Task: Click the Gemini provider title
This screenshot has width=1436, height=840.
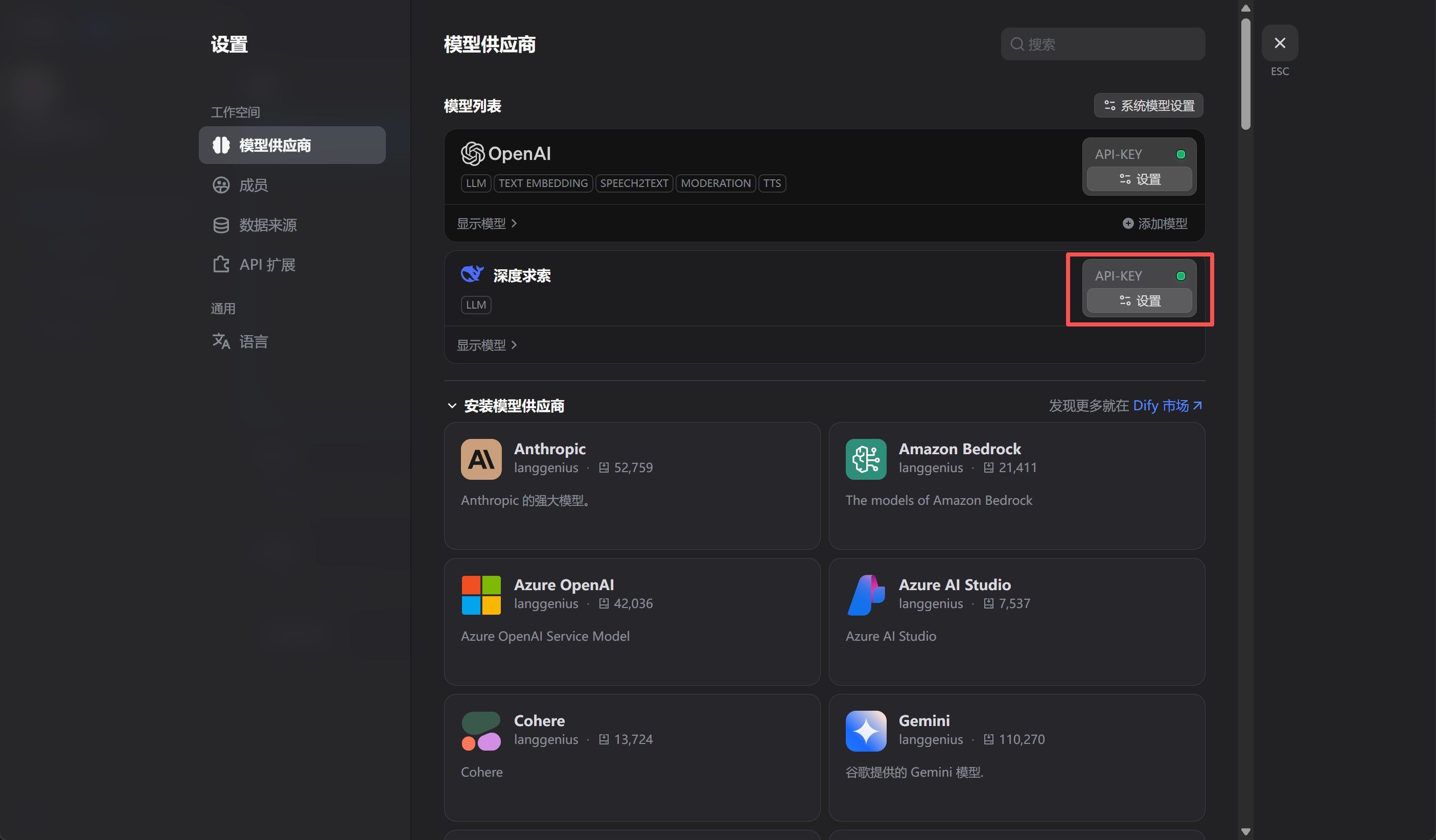Action: (x=924, y=720)
